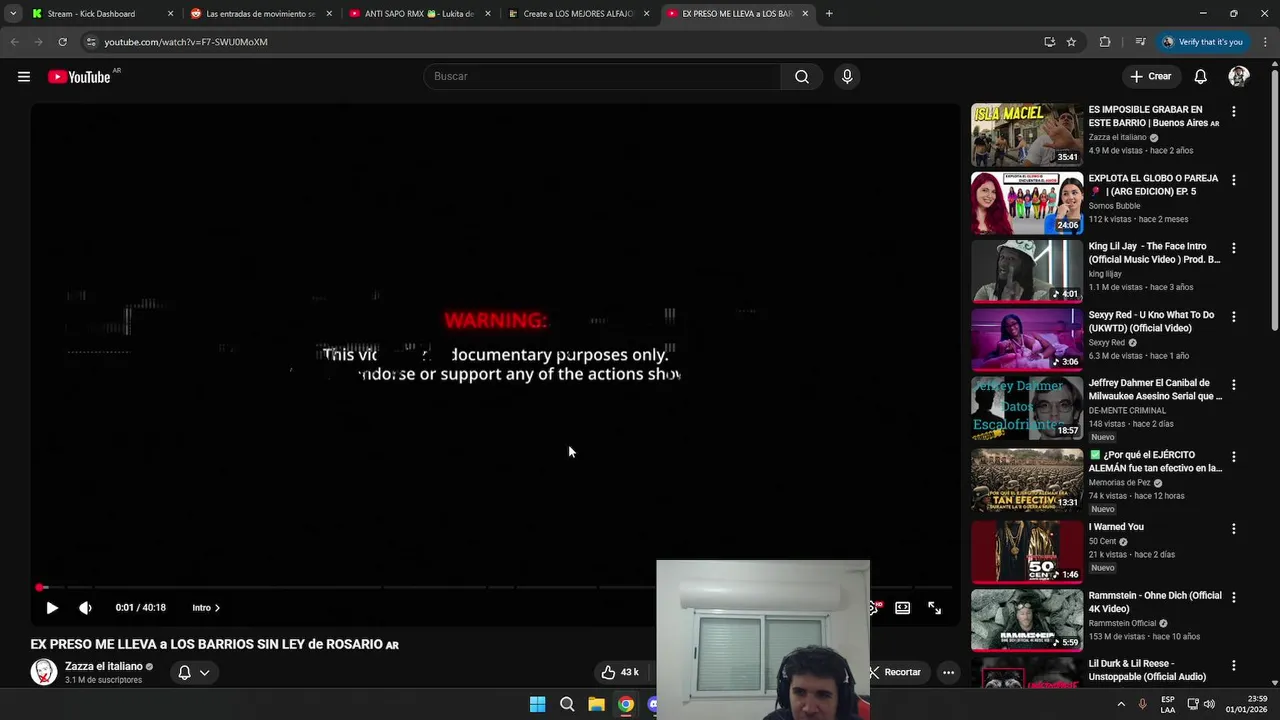Viewport: 1280px width, 720px height.
Task: Open the YouTube hamburger guide menu
Action: [x=24, y=77]
